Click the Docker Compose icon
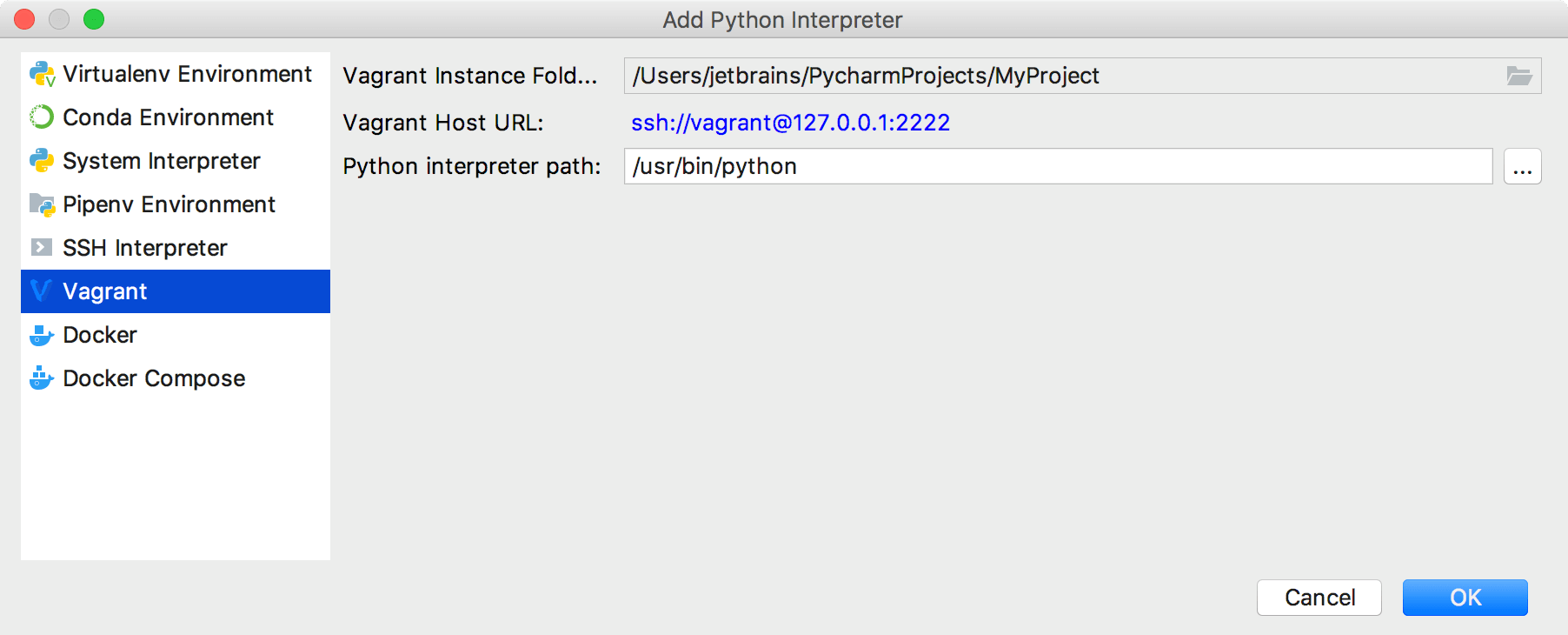Viewport: 1568px width, 635px height. [x=42, y=378]
